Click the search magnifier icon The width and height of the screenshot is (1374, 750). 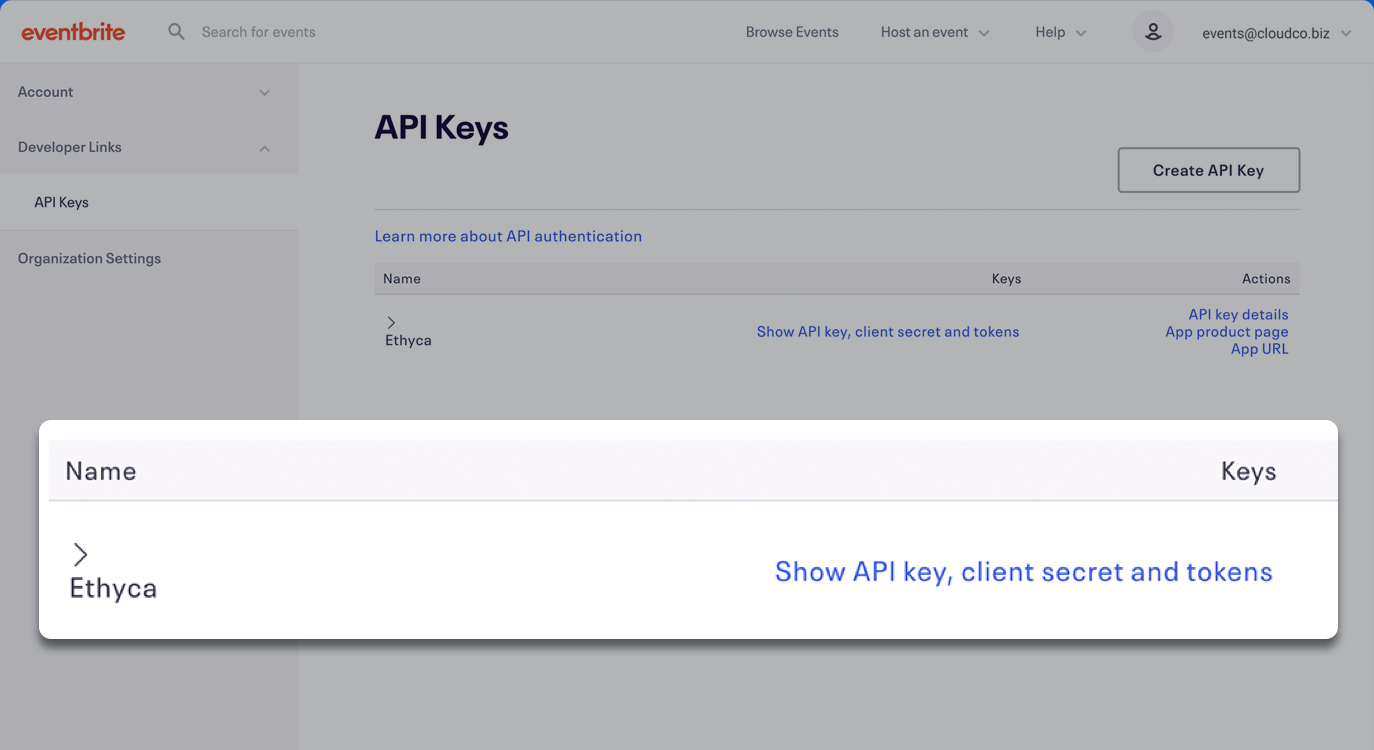click(x=177, y=32)
